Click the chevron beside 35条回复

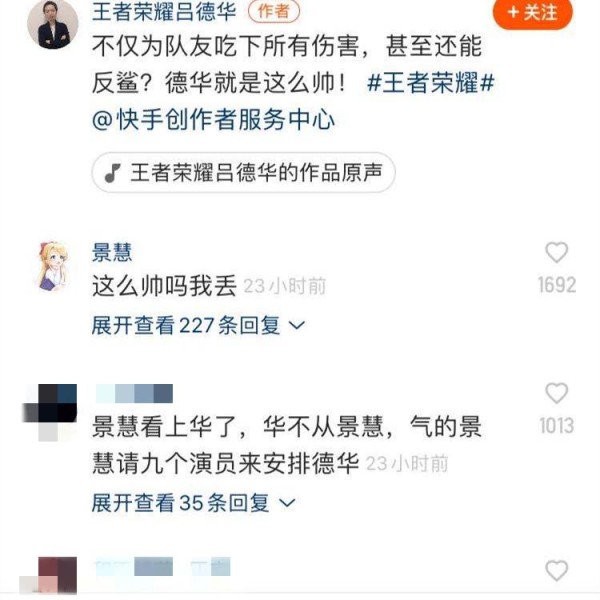(x=287, y=503)
